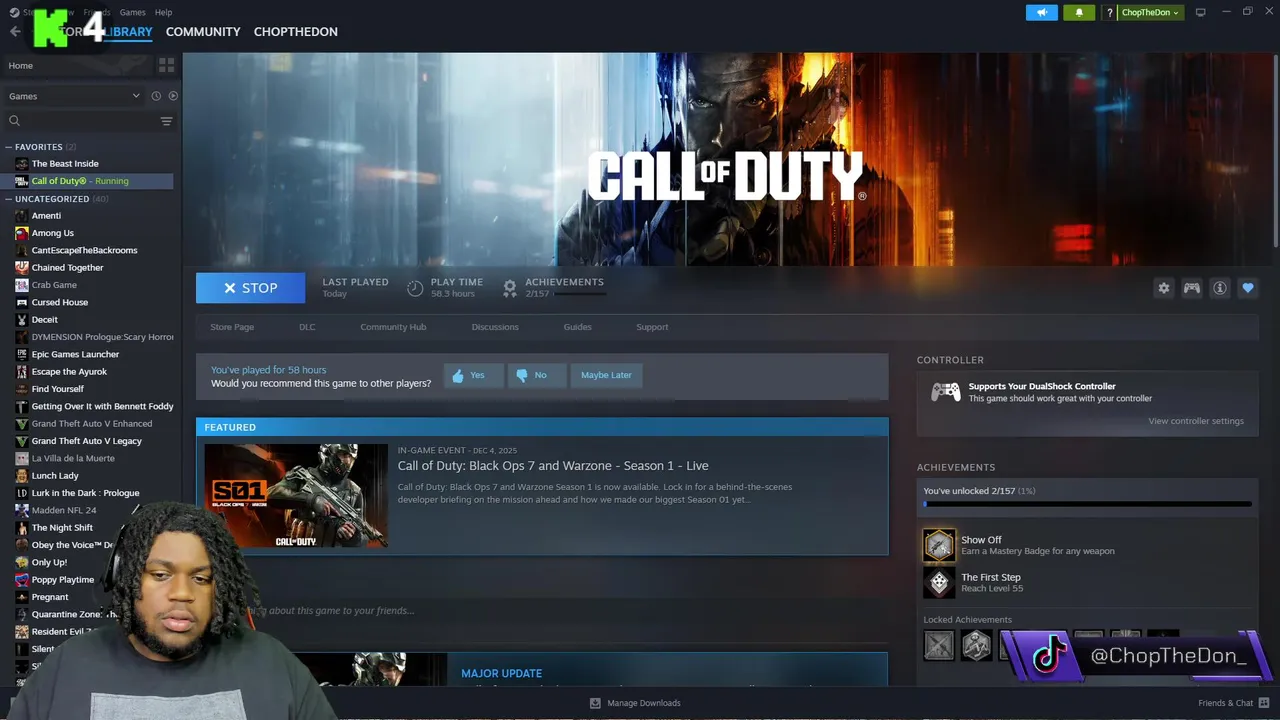Viewport: 1280px width, 720px height.
Task: Select The Beast Inside in library
Action: (65, 164)
